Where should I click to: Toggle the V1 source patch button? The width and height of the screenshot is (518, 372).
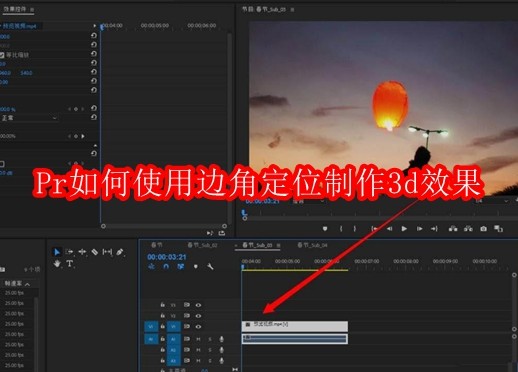[x=151, y=327]
